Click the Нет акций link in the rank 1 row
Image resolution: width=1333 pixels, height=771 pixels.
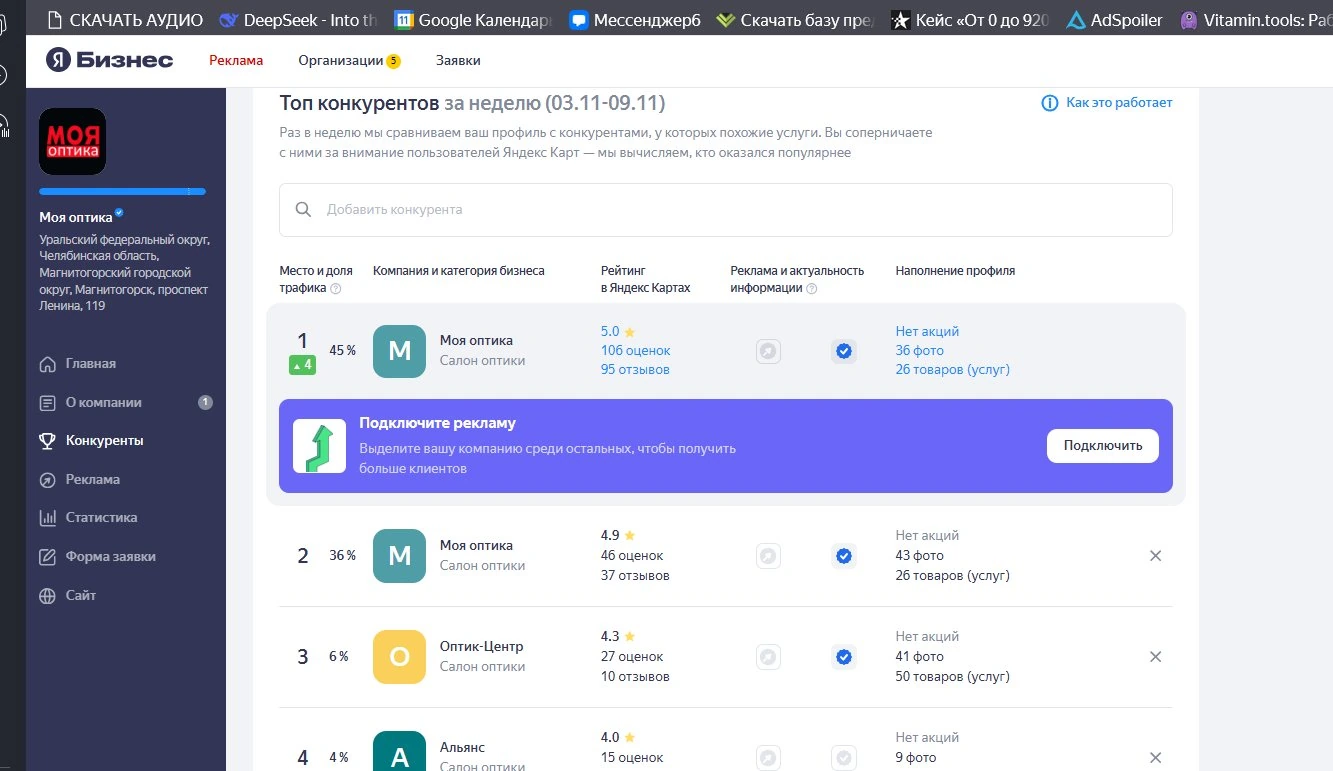pos(927,332)
